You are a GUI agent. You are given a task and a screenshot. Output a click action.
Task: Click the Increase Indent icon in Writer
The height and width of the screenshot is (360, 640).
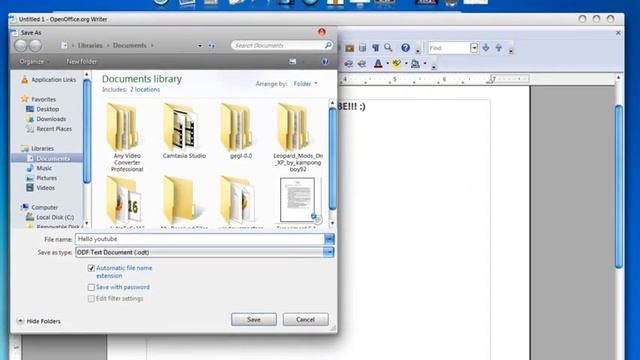(x=362, y=64)
